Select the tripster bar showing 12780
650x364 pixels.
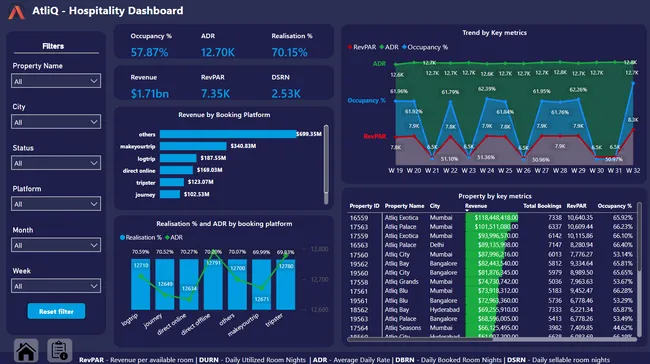point(286,284)
